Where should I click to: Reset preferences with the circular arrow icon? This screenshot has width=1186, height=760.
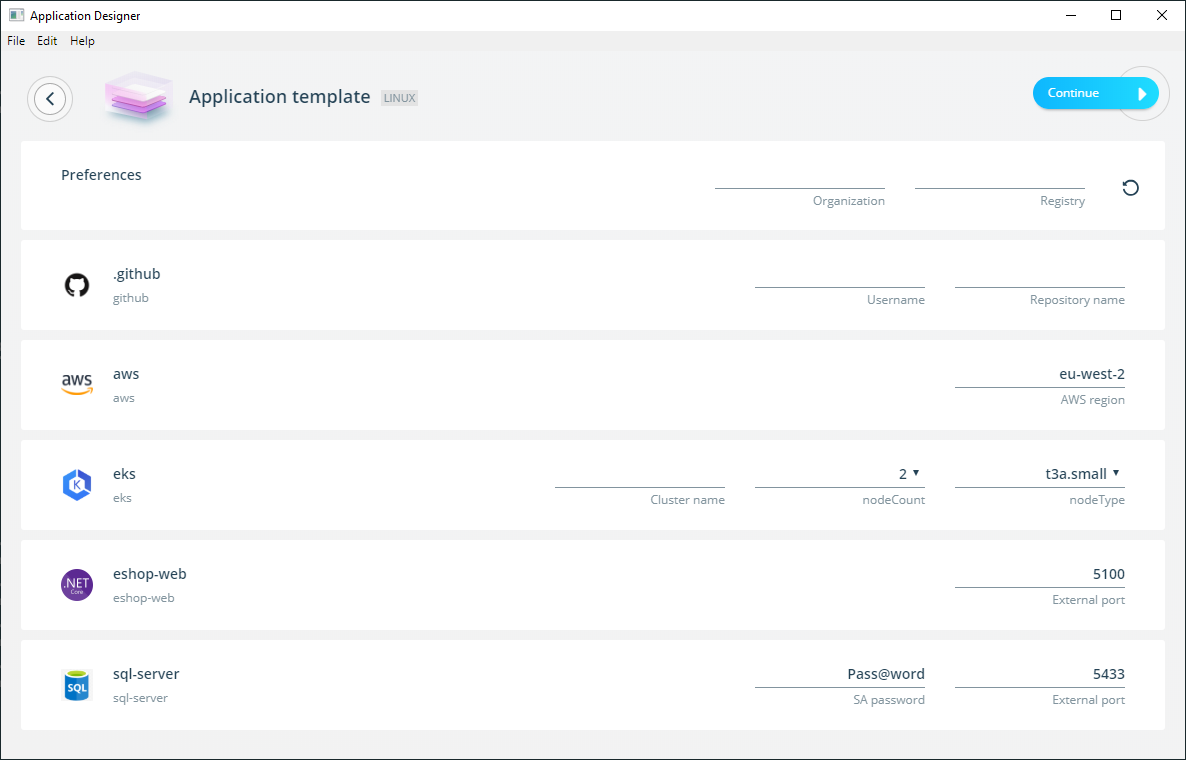click(1130, 188)
